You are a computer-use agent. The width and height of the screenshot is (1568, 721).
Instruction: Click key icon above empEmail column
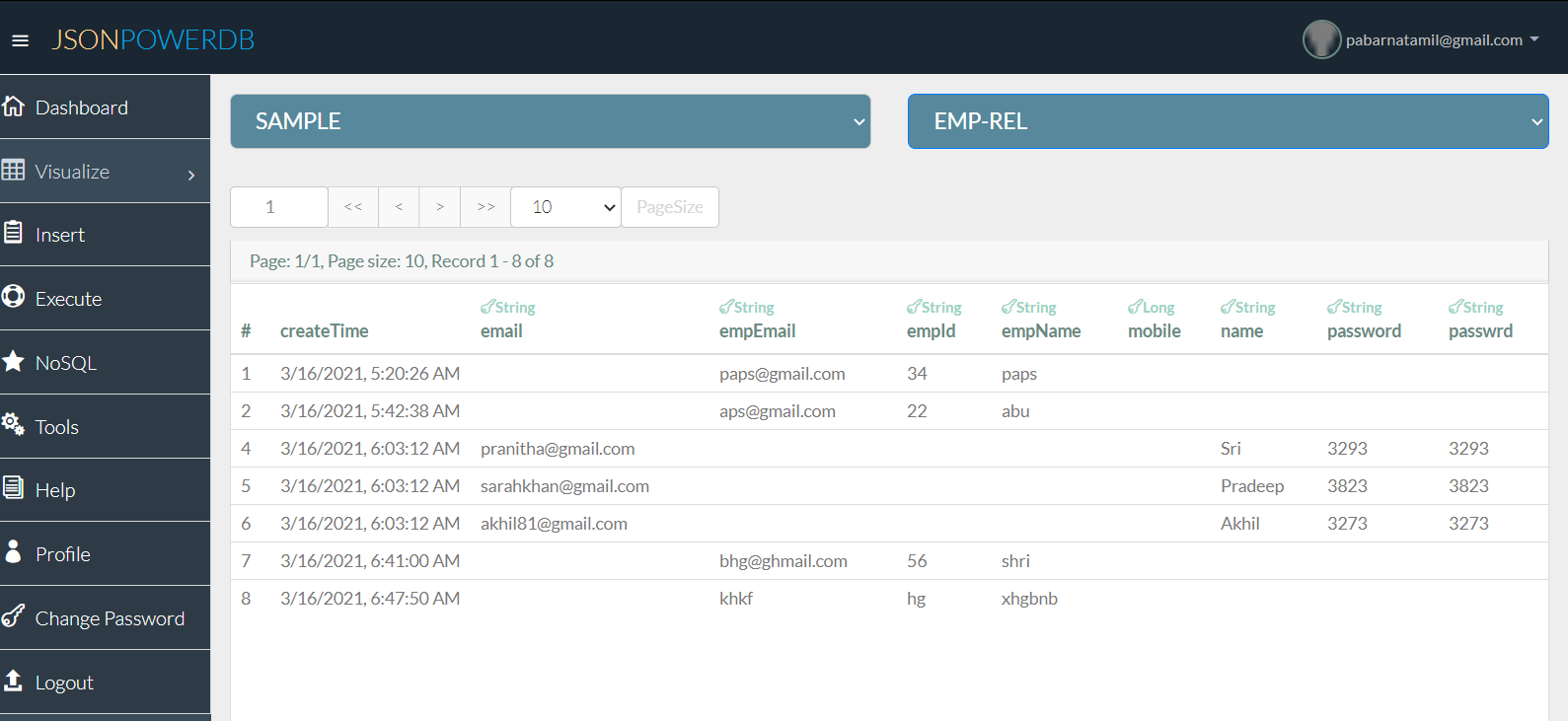point(726,307)
